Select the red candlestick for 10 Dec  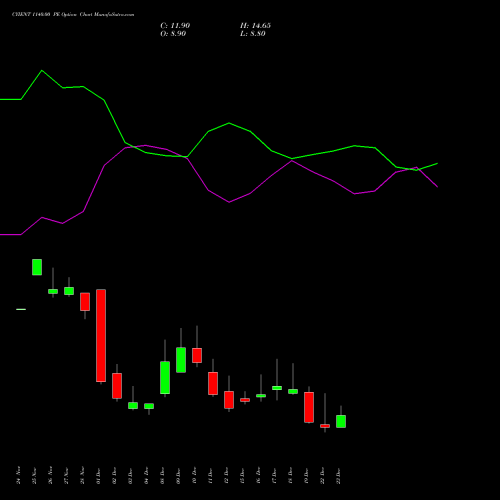pos(197,355)
